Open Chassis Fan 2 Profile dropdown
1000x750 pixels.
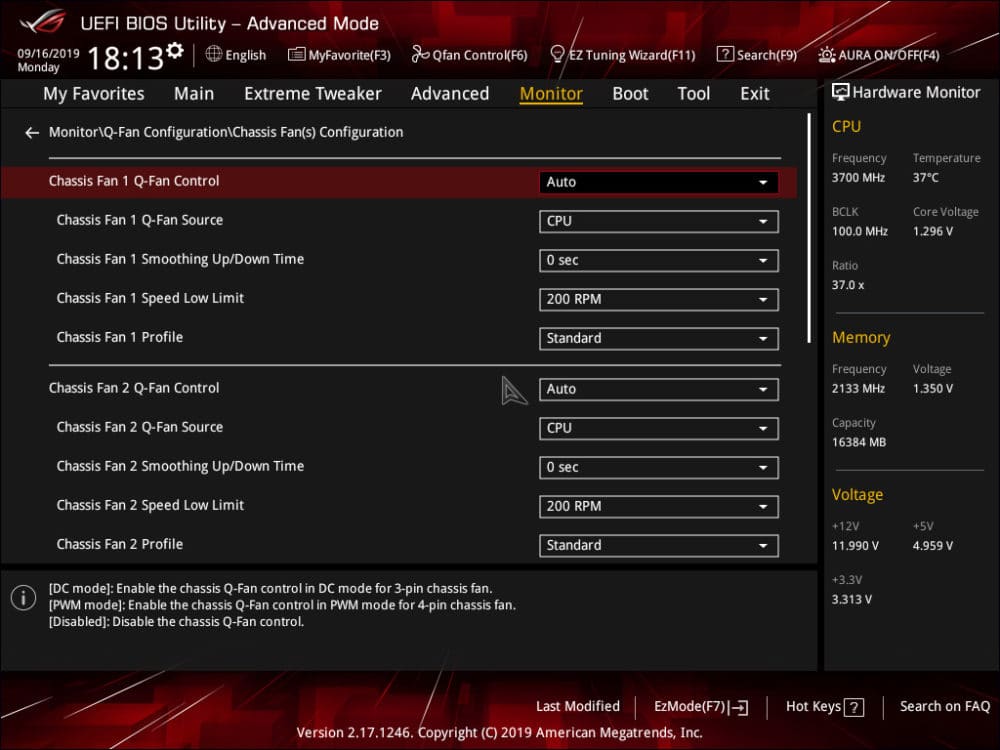(658, 545)
